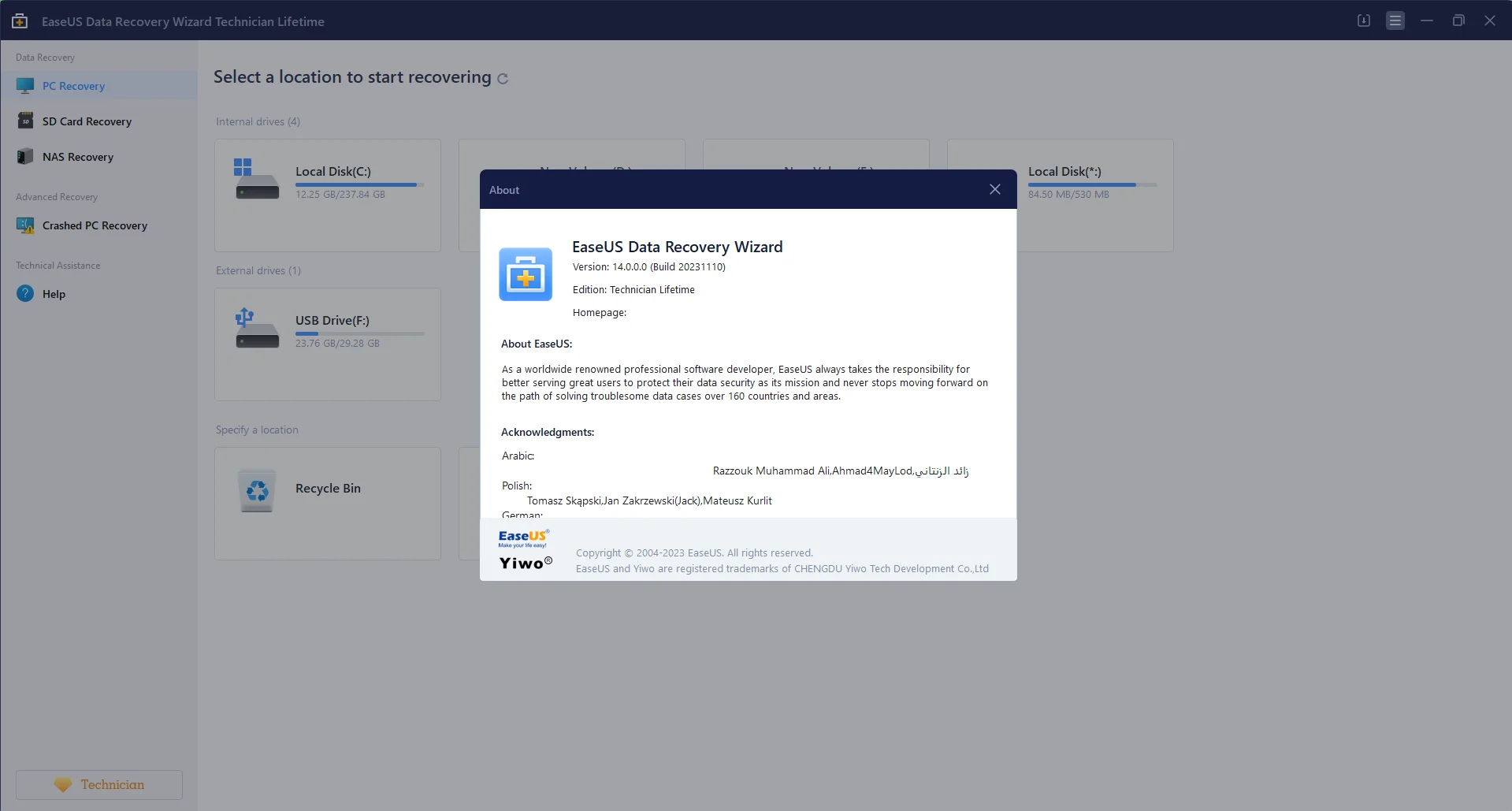This screenshot has width=1512, height=811.
Task: Select Recycle Bin location label
Action: (328, 488)
